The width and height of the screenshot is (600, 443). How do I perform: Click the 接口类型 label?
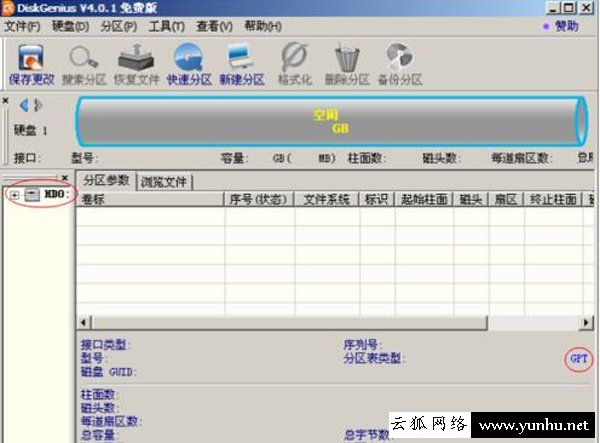pos(105,345)
